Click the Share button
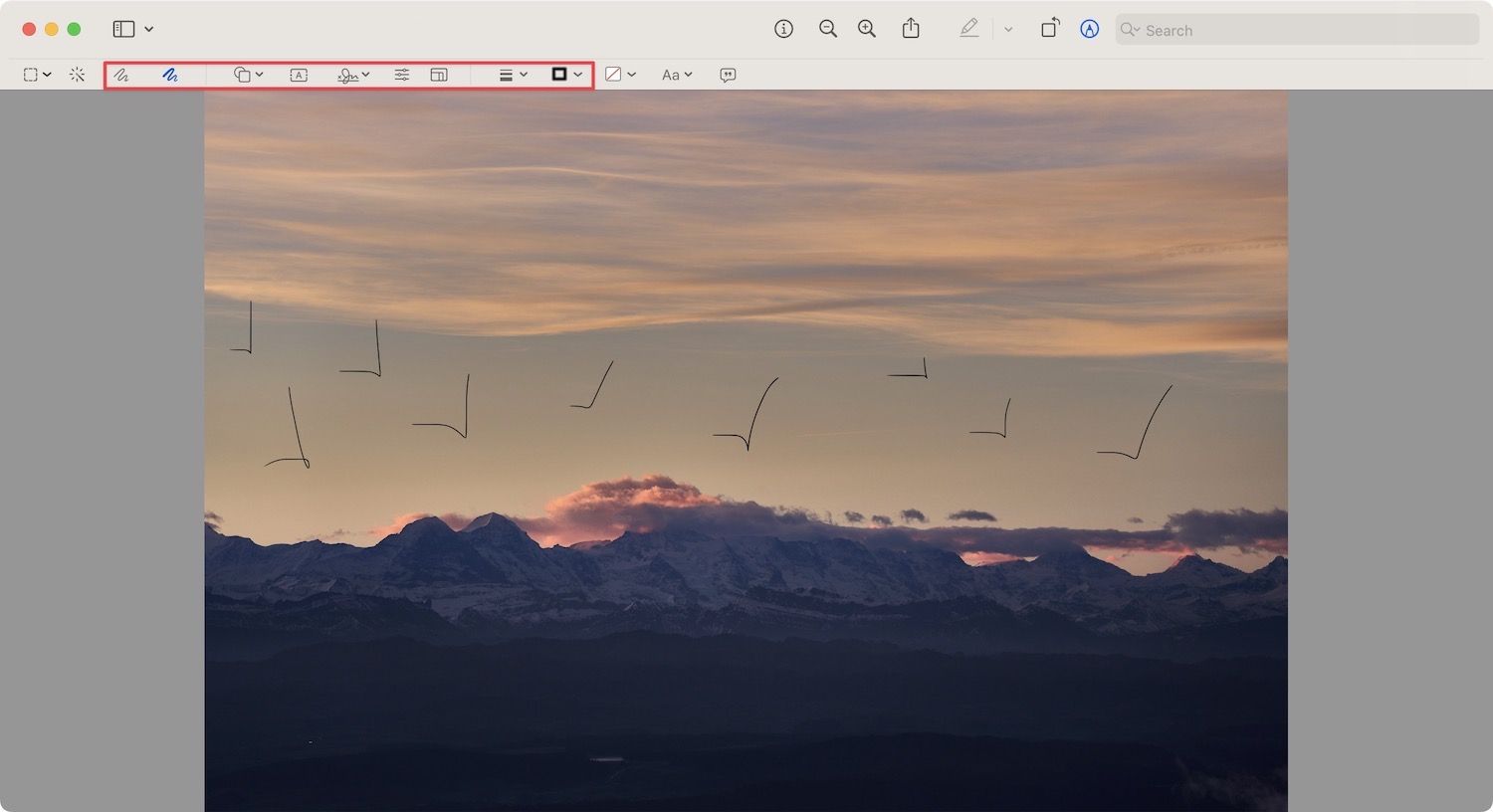 (x=910, y=29)
